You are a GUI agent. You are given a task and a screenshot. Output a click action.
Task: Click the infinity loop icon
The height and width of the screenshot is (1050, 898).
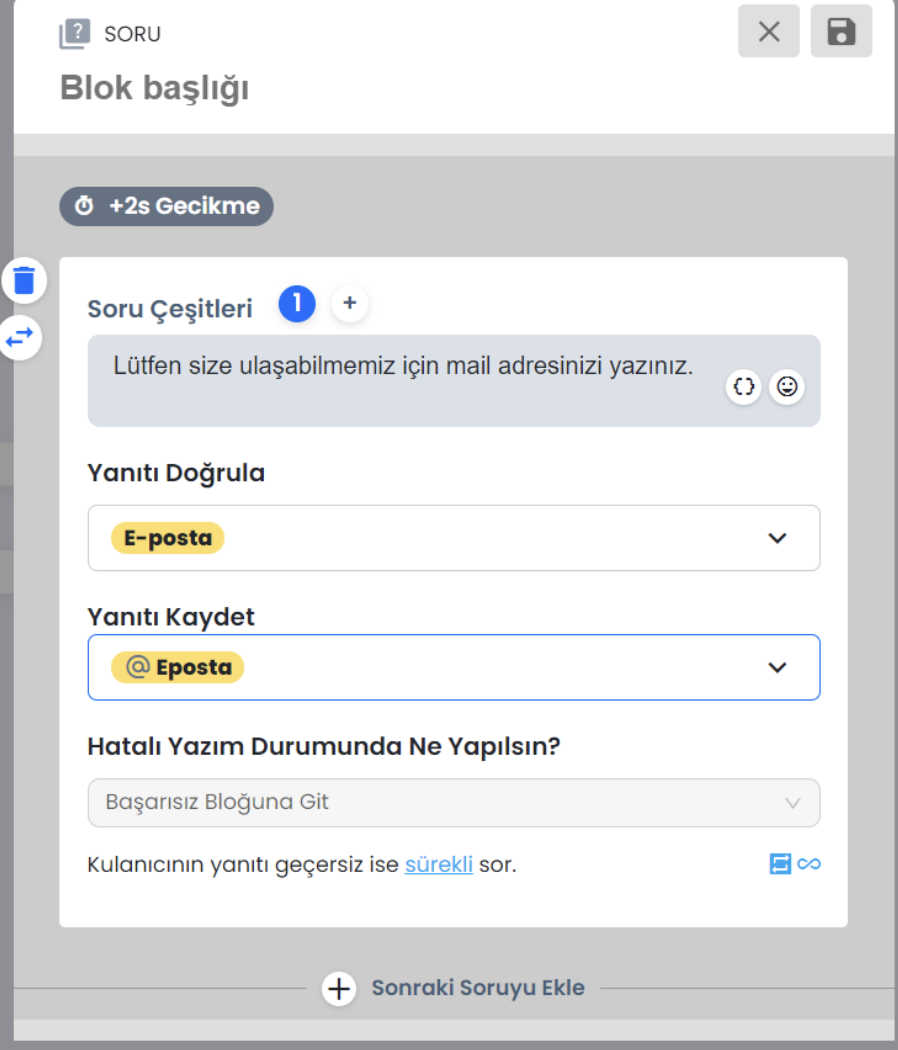pos(809,864)
